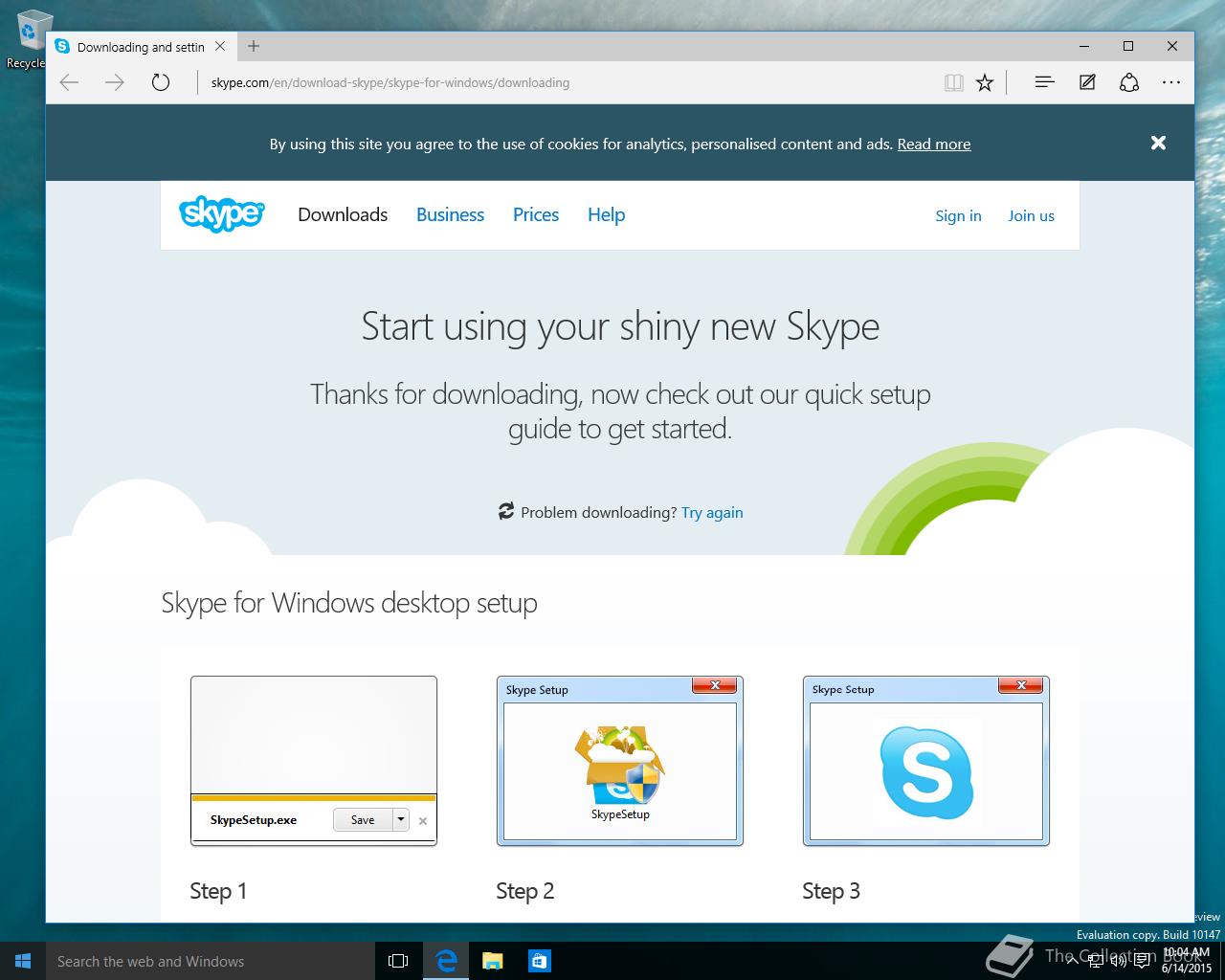Add page to favorites with star icon
1225x980 pixels.
985,83
